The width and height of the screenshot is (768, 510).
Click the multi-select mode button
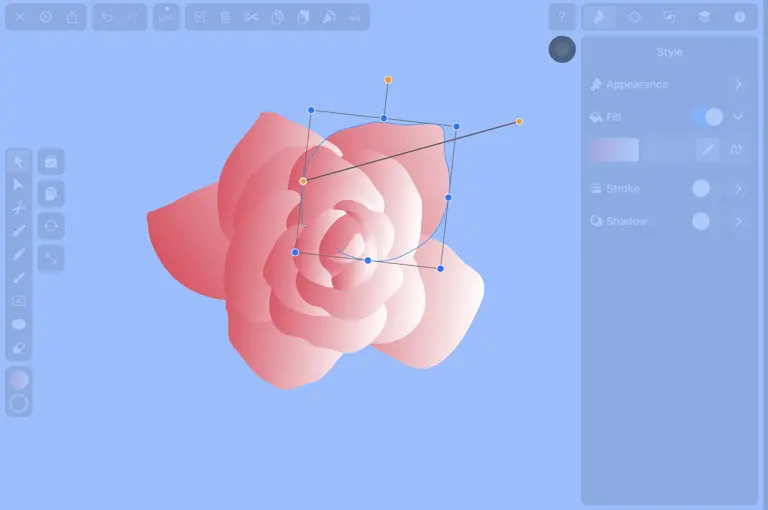(x=51, y=162)
